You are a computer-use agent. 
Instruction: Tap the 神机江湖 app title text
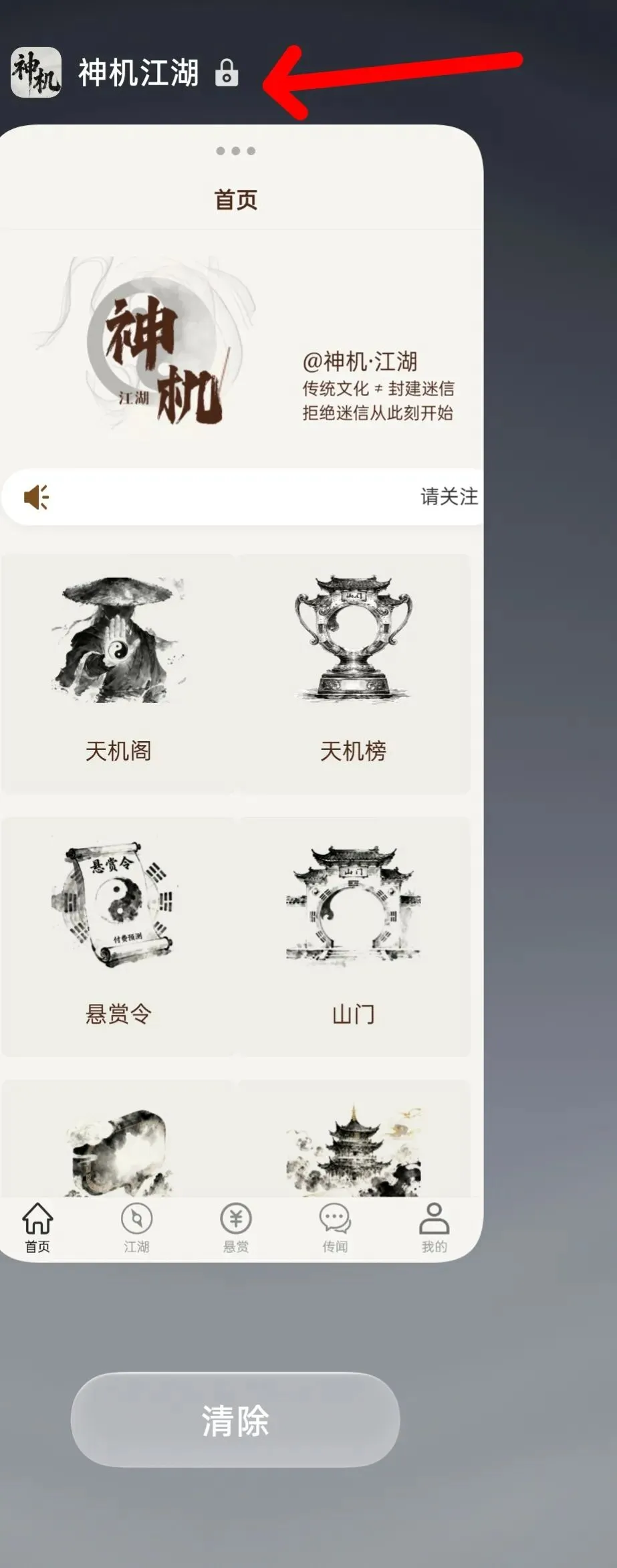click(138, 72)
